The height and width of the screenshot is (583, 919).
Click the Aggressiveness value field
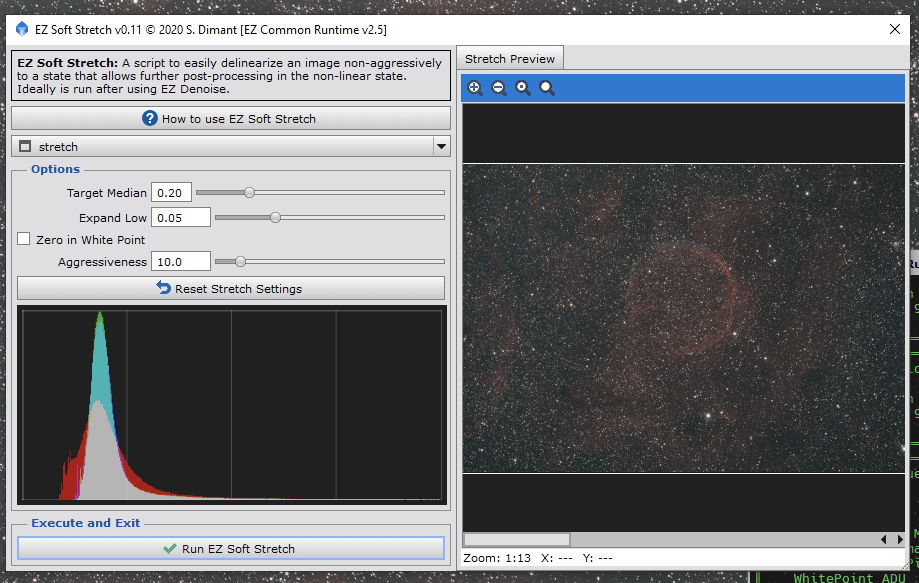pyautogui.click(x=181, y=261)
